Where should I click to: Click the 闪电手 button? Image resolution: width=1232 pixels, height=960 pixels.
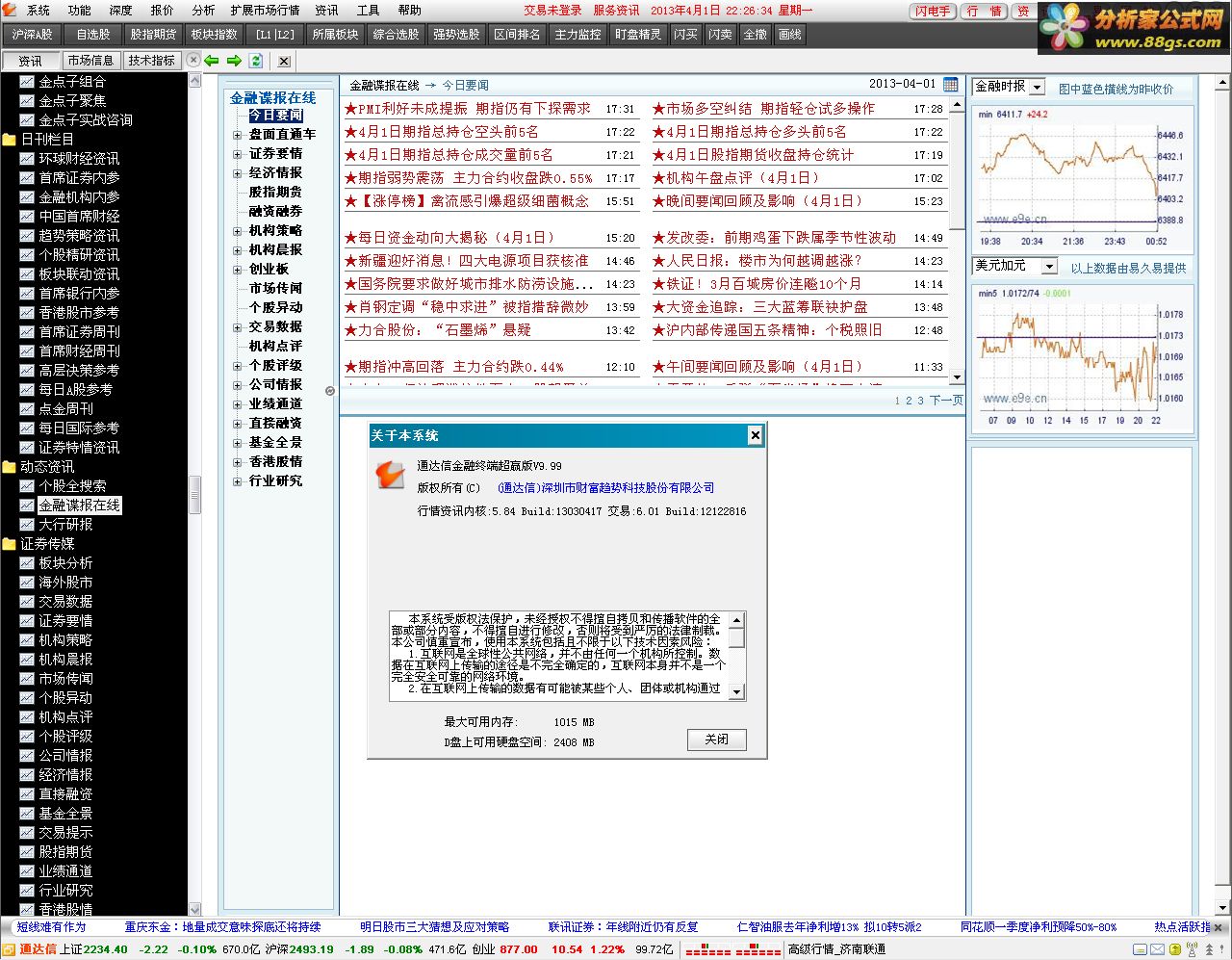(x=933, y=11)
